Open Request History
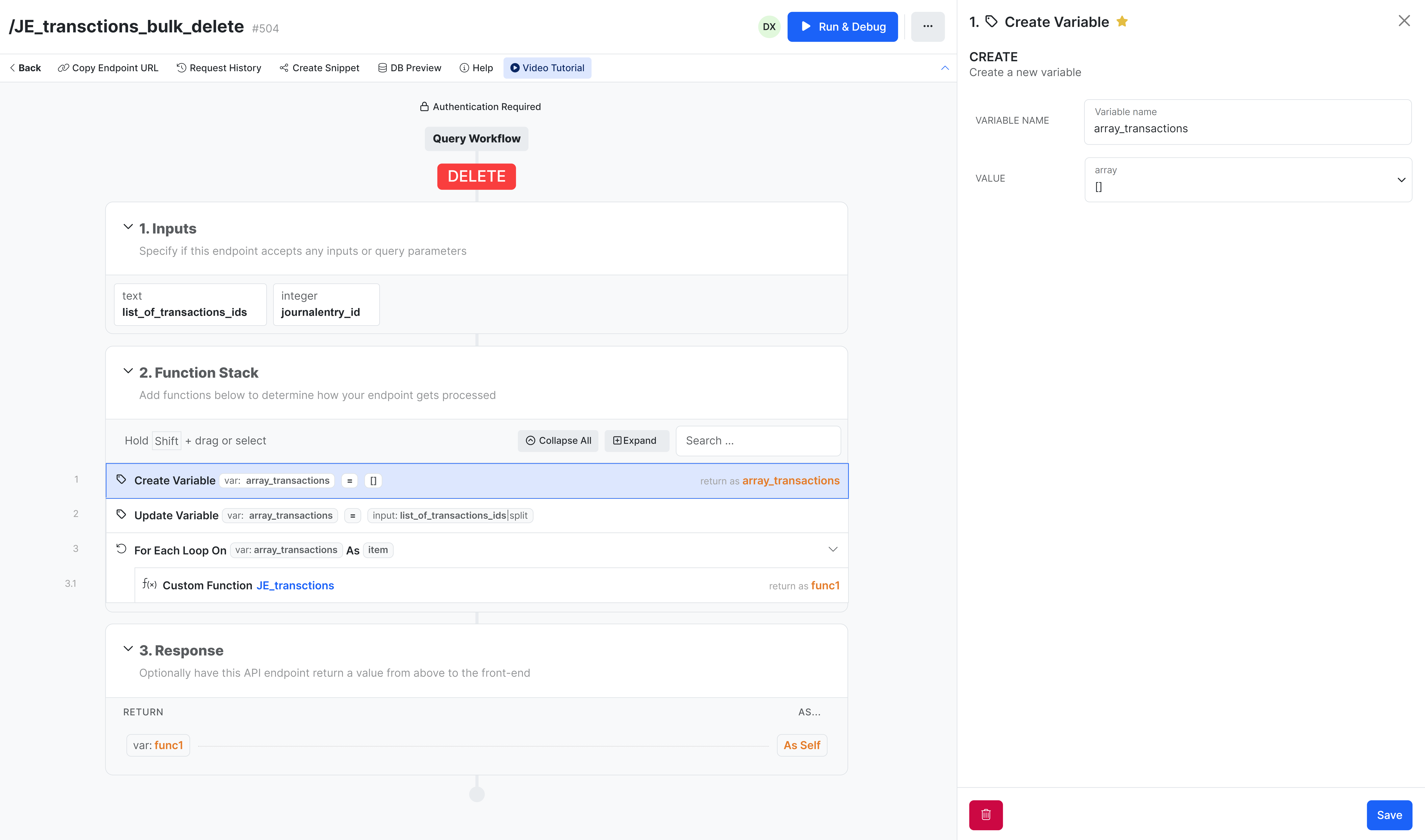The image size is (1425, 840). (x=219, y=68)
